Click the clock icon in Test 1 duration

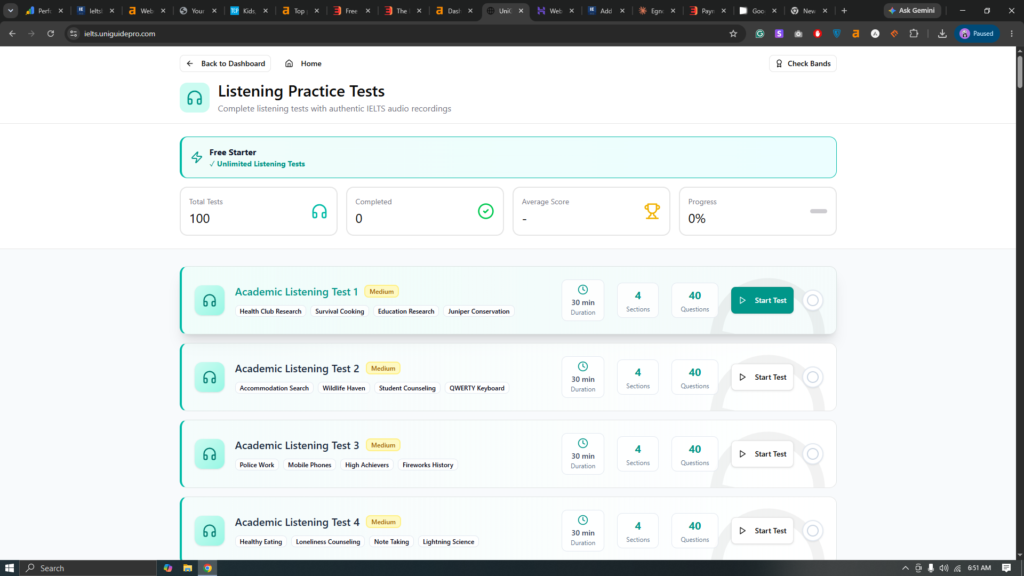[x=583, y=289]
